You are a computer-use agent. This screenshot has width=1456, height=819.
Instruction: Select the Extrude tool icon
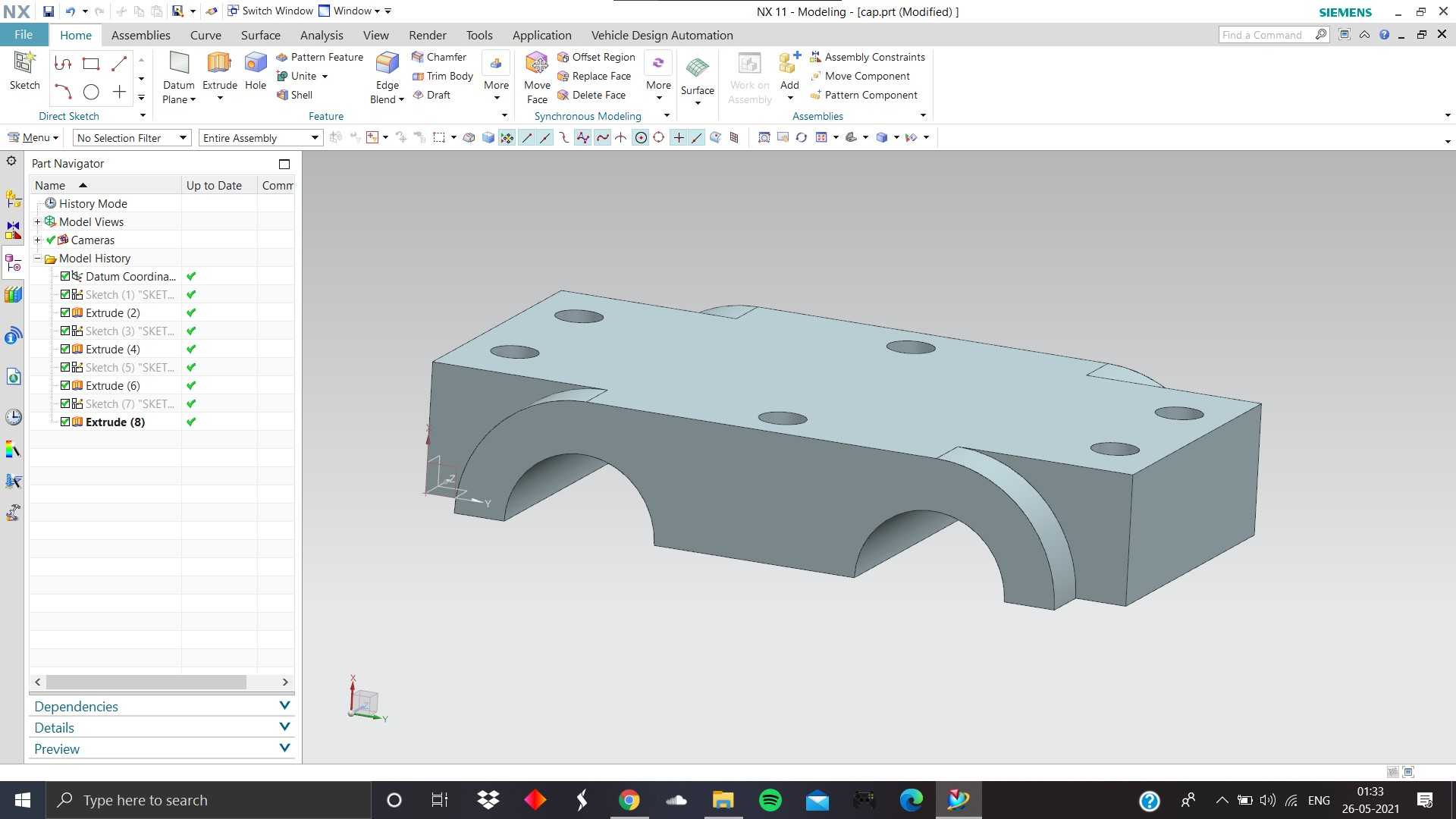coord(219,64)
